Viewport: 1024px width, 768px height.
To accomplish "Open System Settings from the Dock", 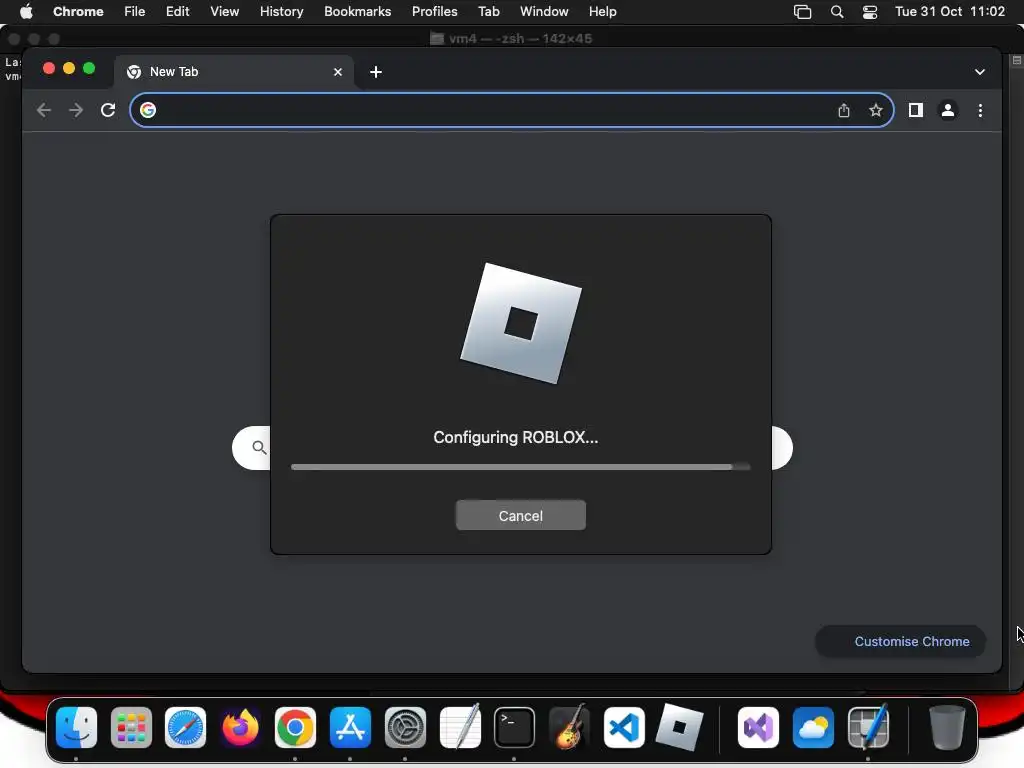I will tap(405, 727).
